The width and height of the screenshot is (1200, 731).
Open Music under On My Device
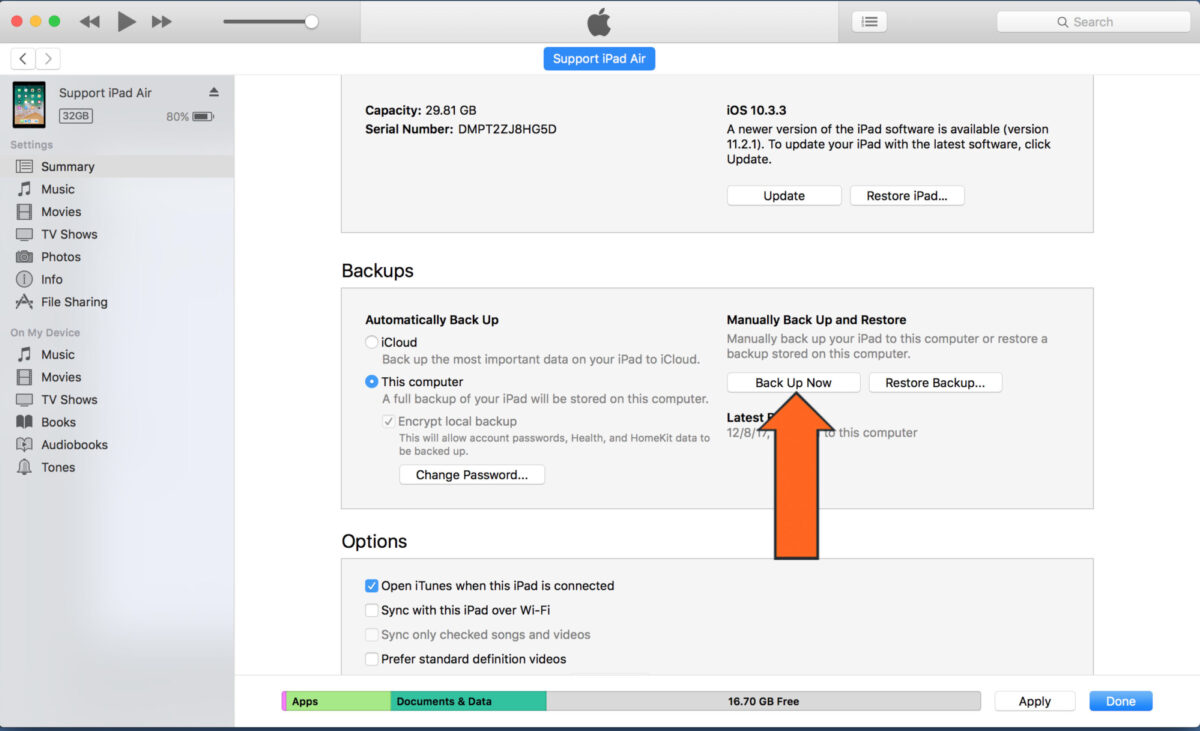(117, 354)
